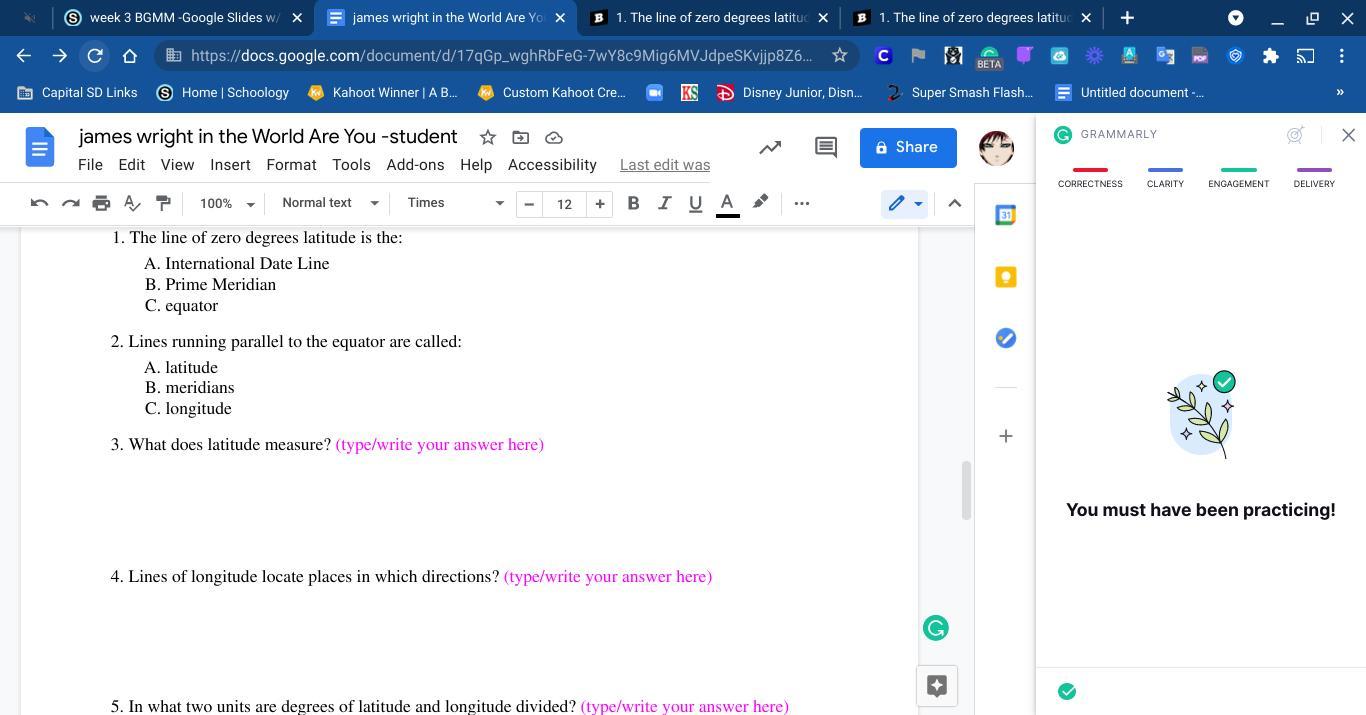Click the blue Share button

click(x=907, y=147)
